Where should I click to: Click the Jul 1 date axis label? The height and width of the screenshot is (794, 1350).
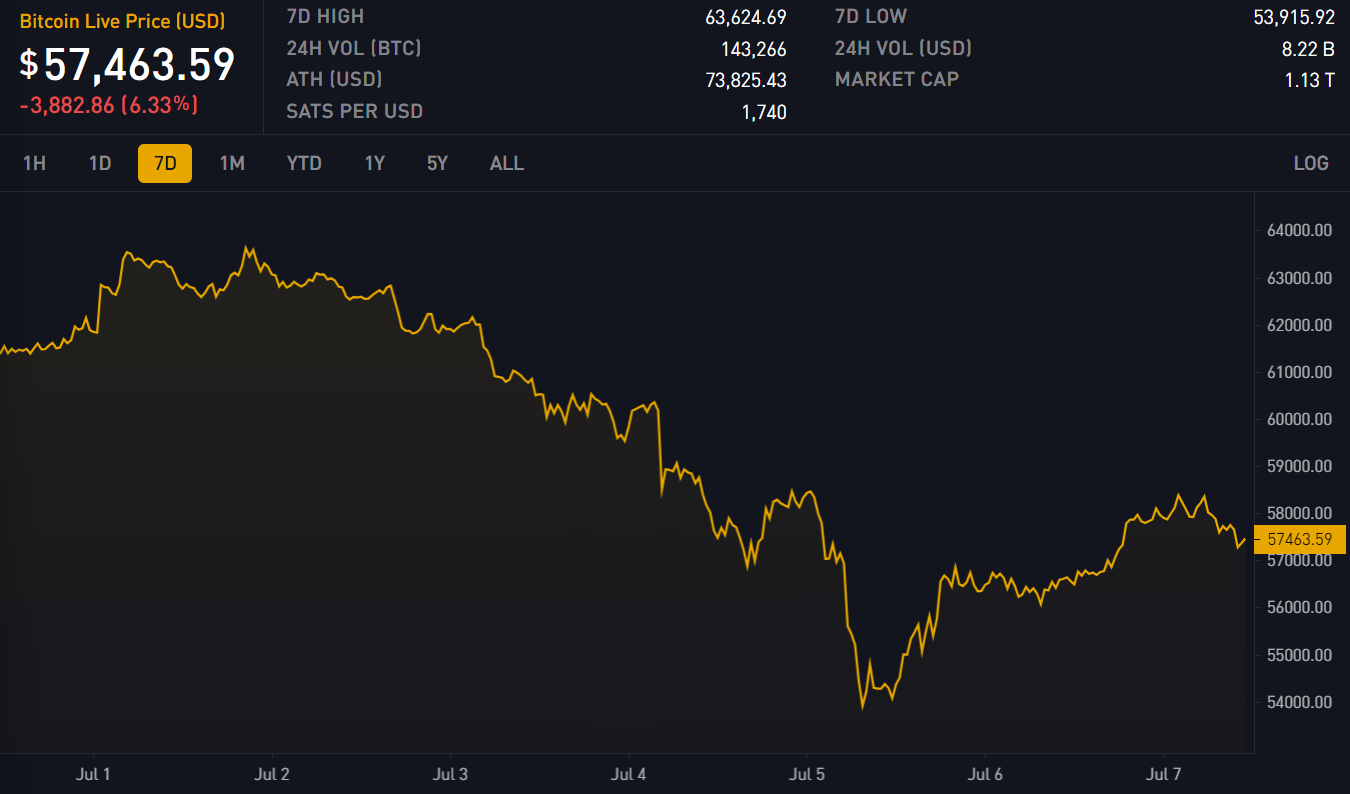click(x=93, y=774)
